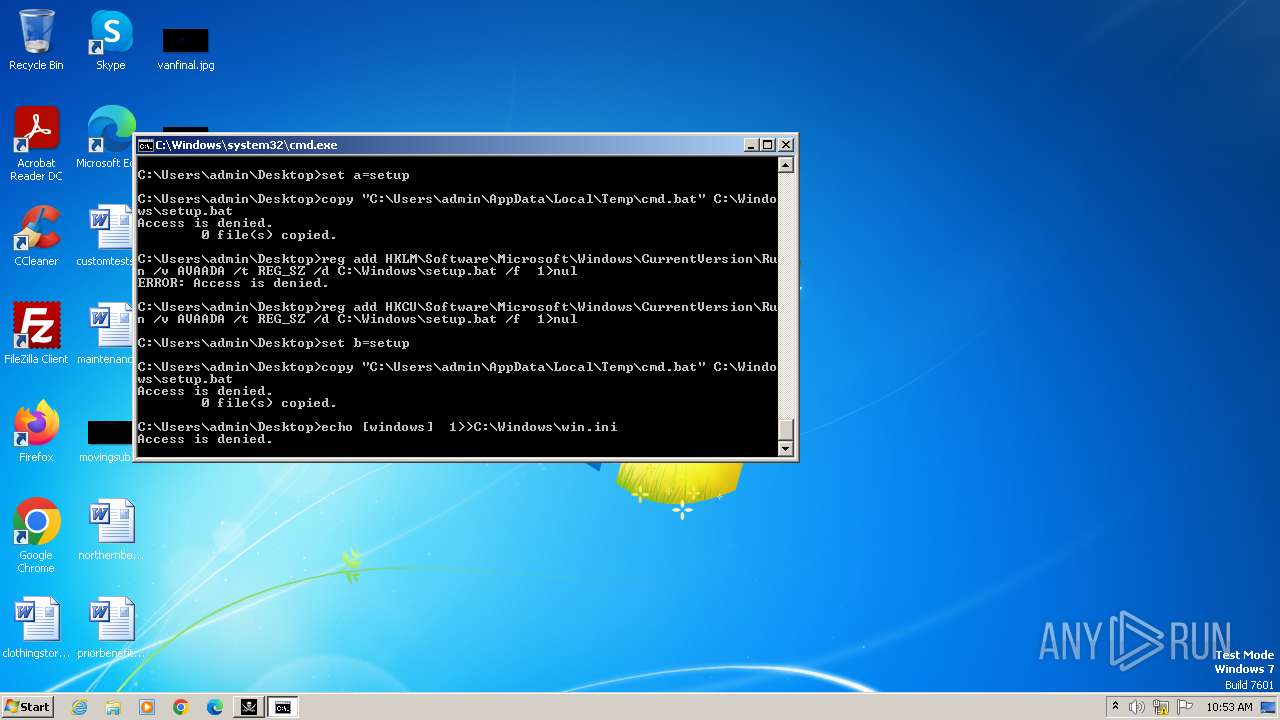The height and width of the screenshot is (720, 1280).
Task: Launch the CCleaner desktop shortcut
Action: [x=36, y=236]
